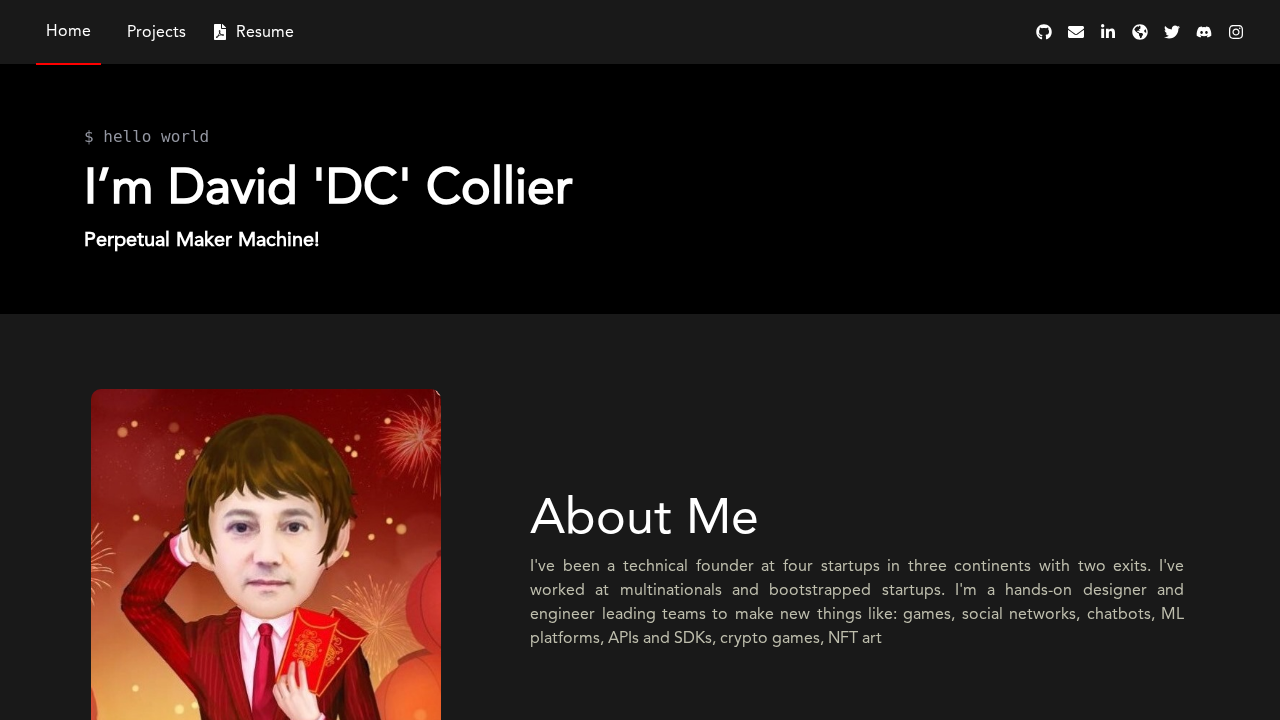Click the Discord icon
This screenshot has width=1280, height=720.
[1204, 32]
